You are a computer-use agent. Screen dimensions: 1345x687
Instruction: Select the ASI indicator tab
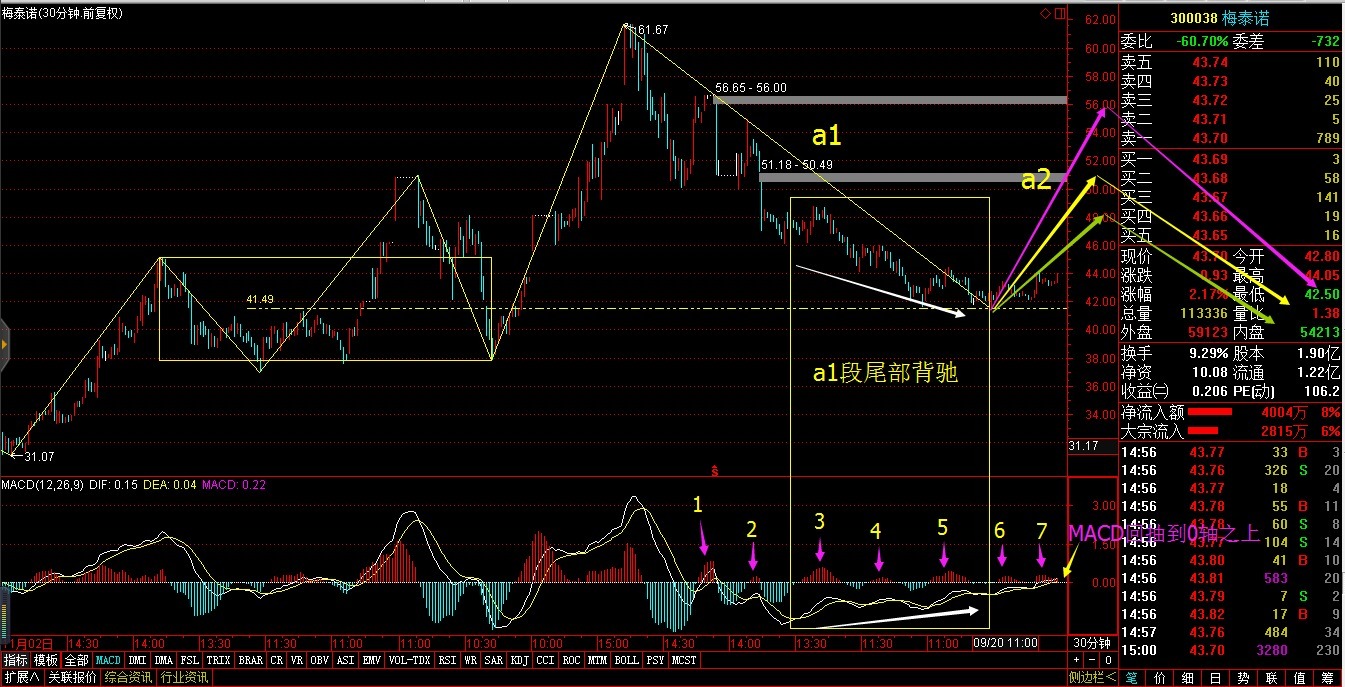coord(346,660)
